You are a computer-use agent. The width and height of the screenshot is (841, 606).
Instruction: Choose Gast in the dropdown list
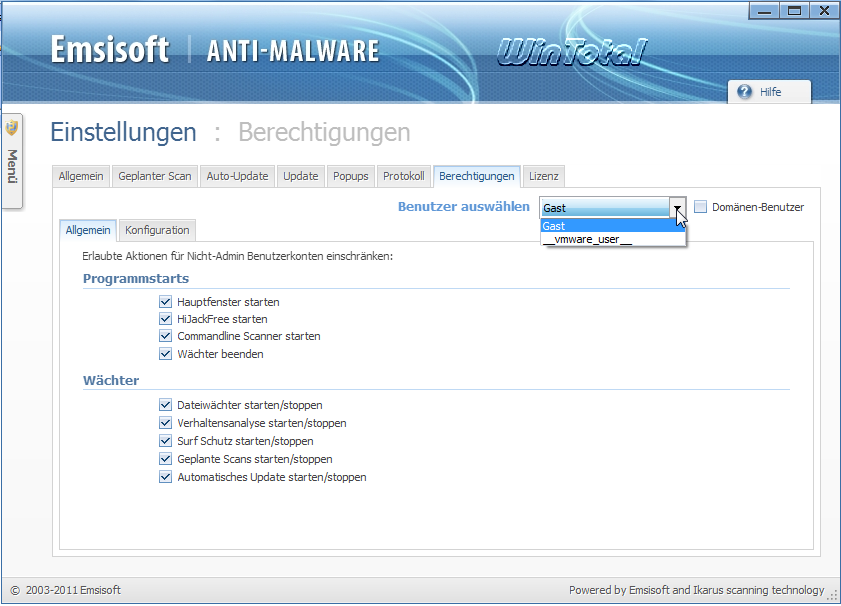click(x=613, y=226)
